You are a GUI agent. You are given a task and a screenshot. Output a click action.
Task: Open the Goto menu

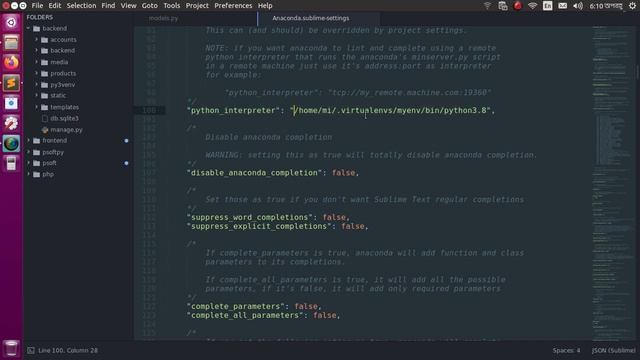click(x=149, y=6)
